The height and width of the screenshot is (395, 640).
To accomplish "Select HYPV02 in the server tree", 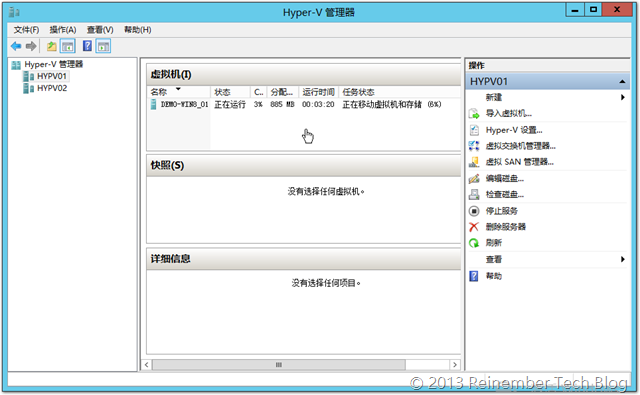I will (52, 89).
